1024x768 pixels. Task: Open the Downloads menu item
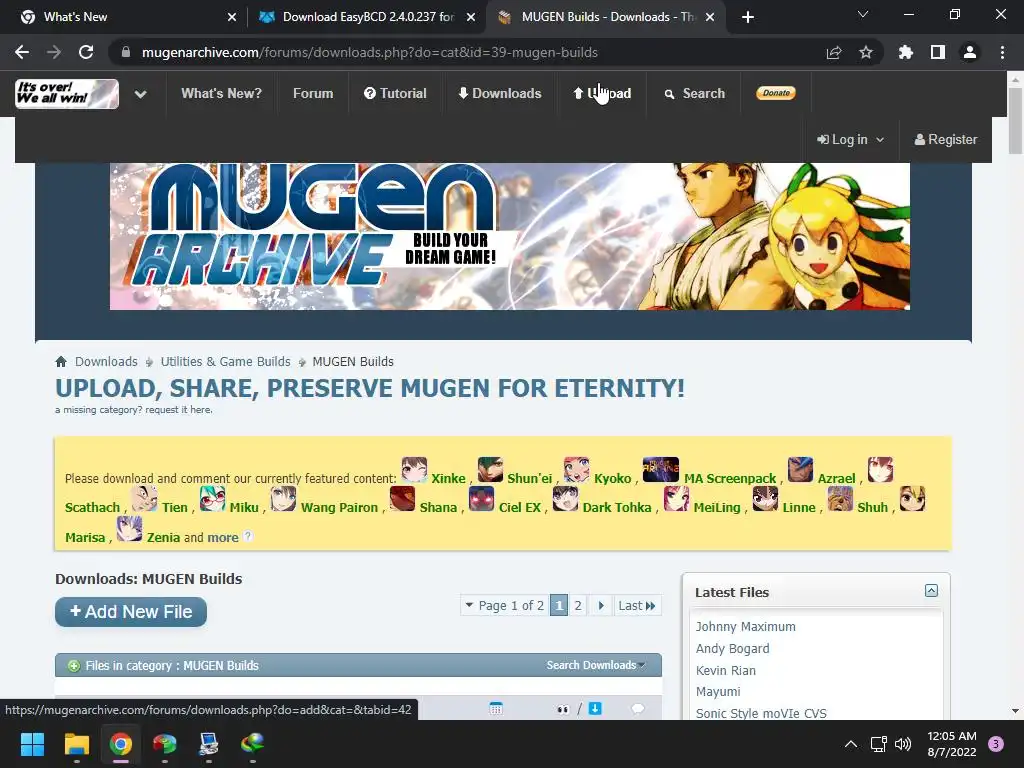pyautogui.click(x=500, y=93)
